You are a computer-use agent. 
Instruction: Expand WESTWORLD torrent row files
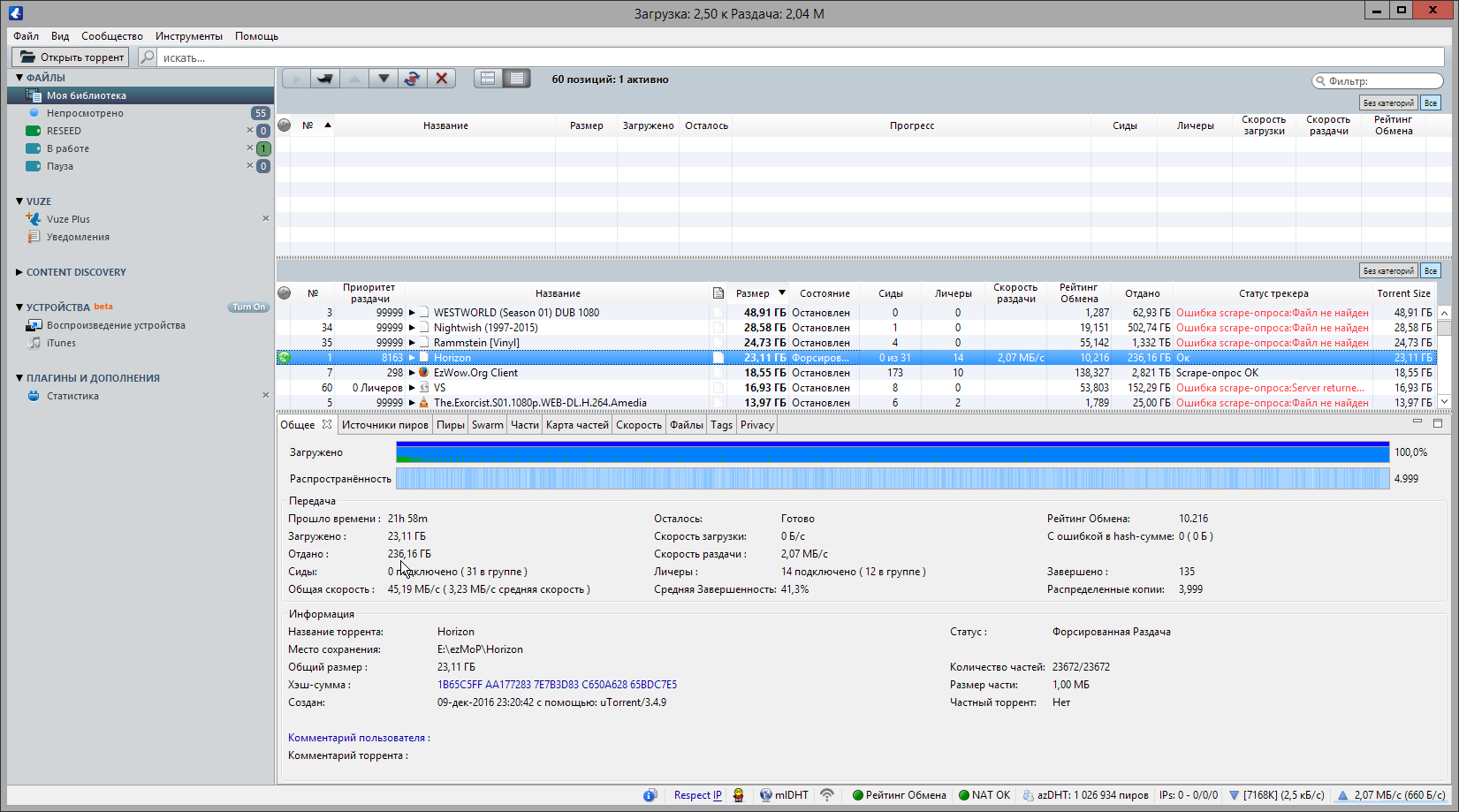412,313
